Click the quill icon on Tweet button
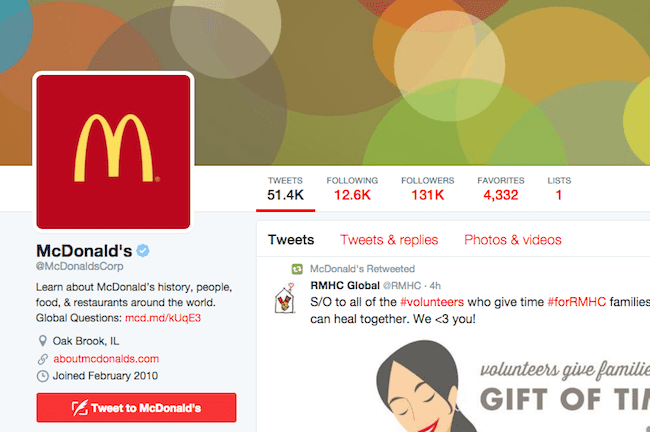Image resolution: width=650 pixels, height=432 pixels. tap(80, 408)
